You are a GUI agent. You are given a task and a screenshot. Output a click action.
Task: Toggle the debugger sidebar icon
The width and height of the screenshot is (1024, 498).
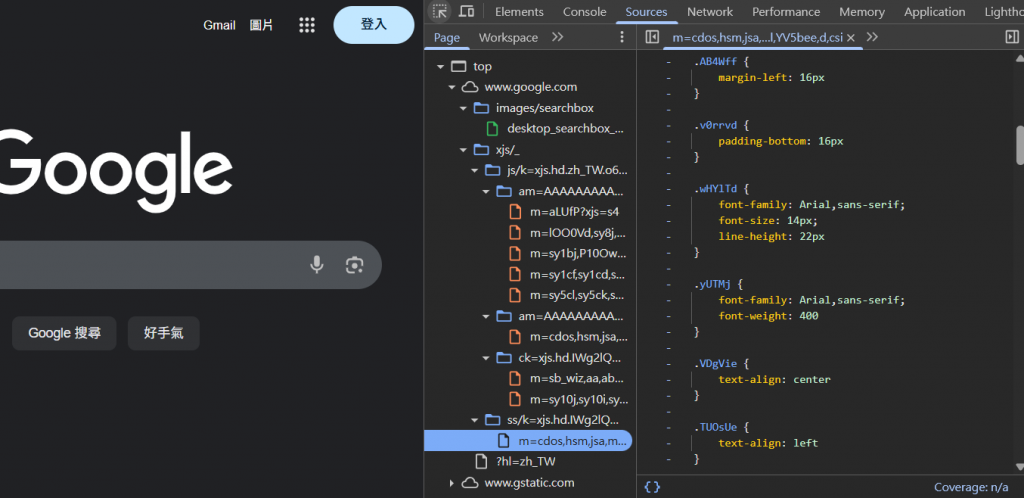[1012, 37]
